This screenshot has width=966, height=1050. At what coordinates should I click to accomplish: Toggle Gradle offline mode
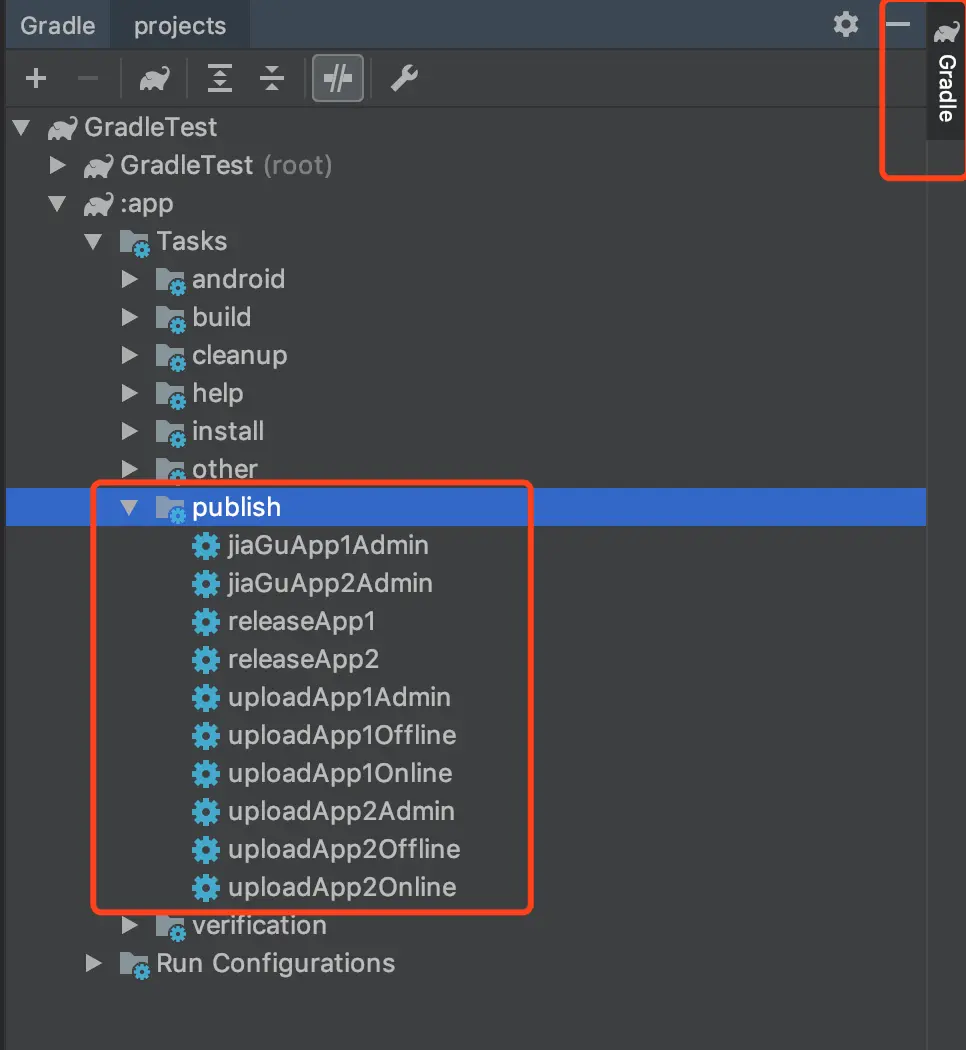click(337, 78)
